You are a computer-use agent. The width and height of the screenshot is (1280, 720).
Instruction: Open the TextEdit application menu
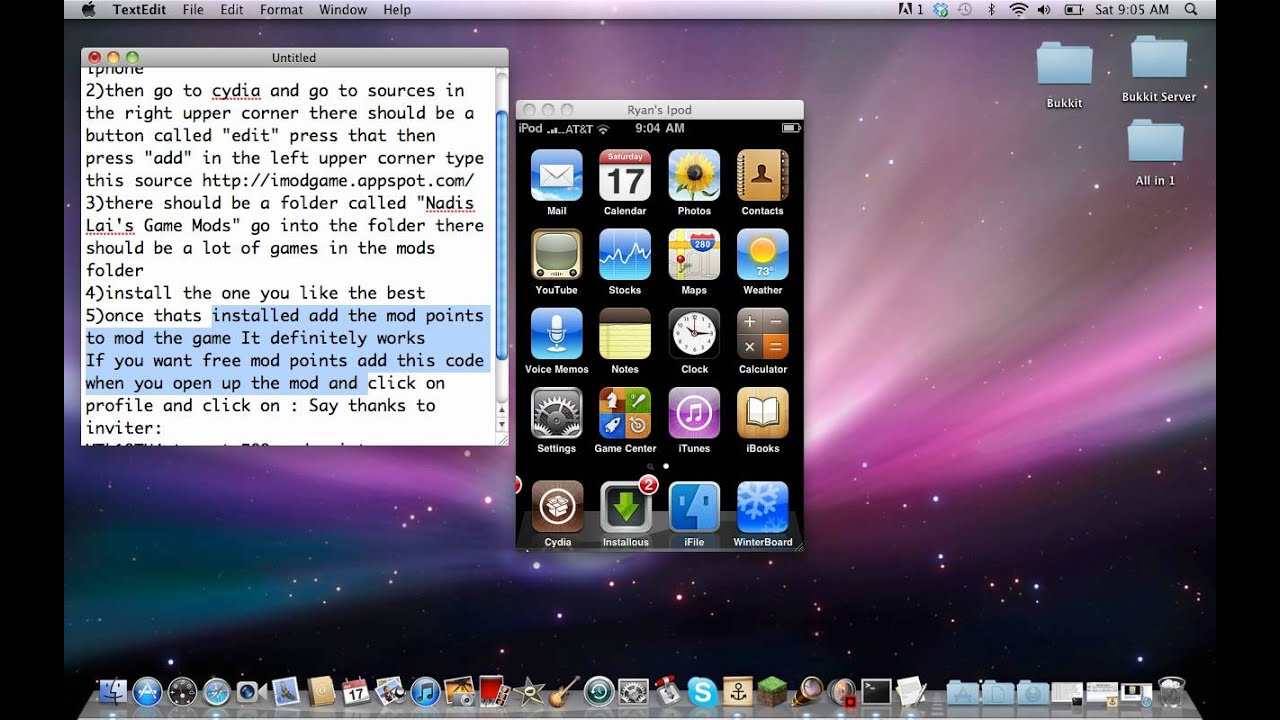[140, 9]
